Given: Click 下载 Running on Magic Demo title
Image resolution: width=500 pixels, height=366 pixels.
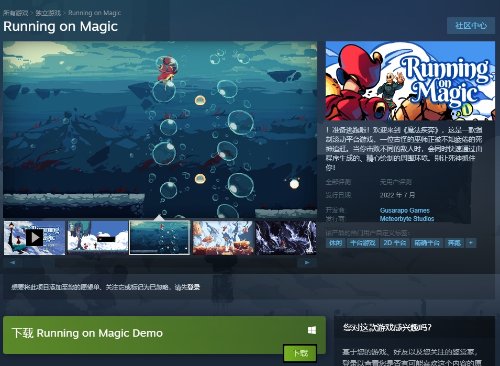Looking at the screenshot, I should pyautogui.click(x=87, y=333).
